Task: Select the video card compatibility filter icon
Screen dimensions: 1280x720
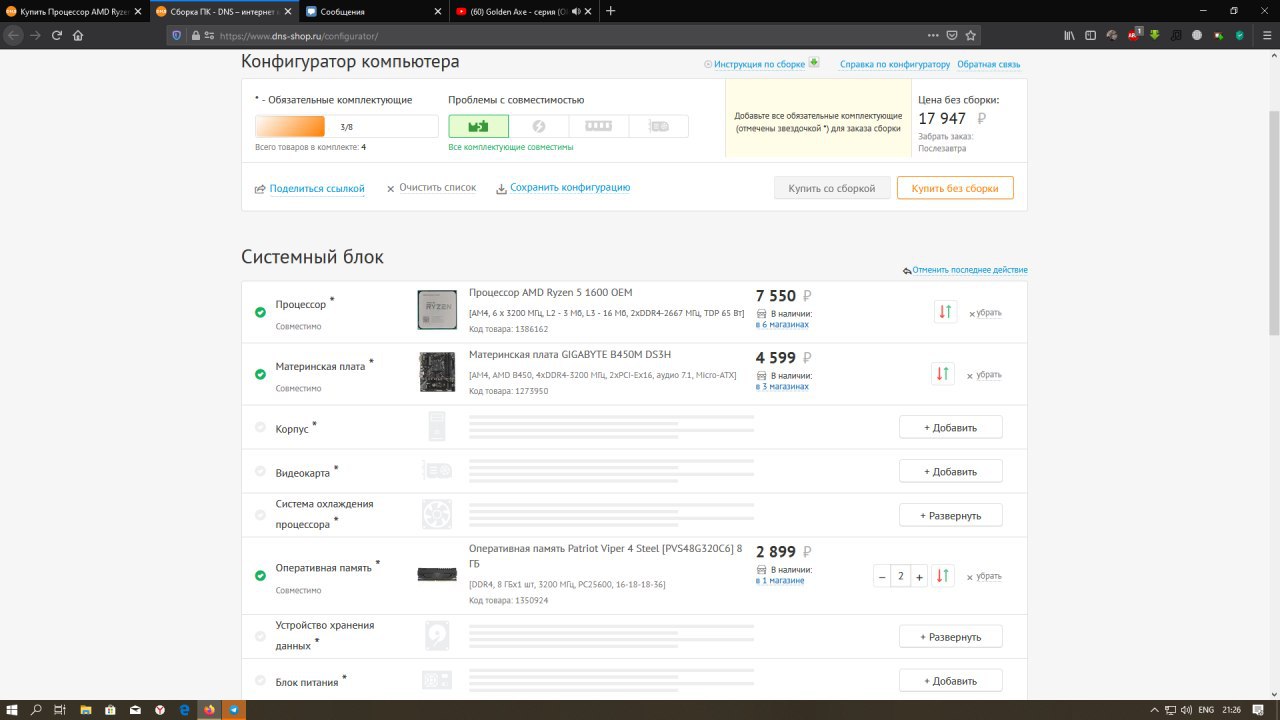Action: [x=658, y=126]
